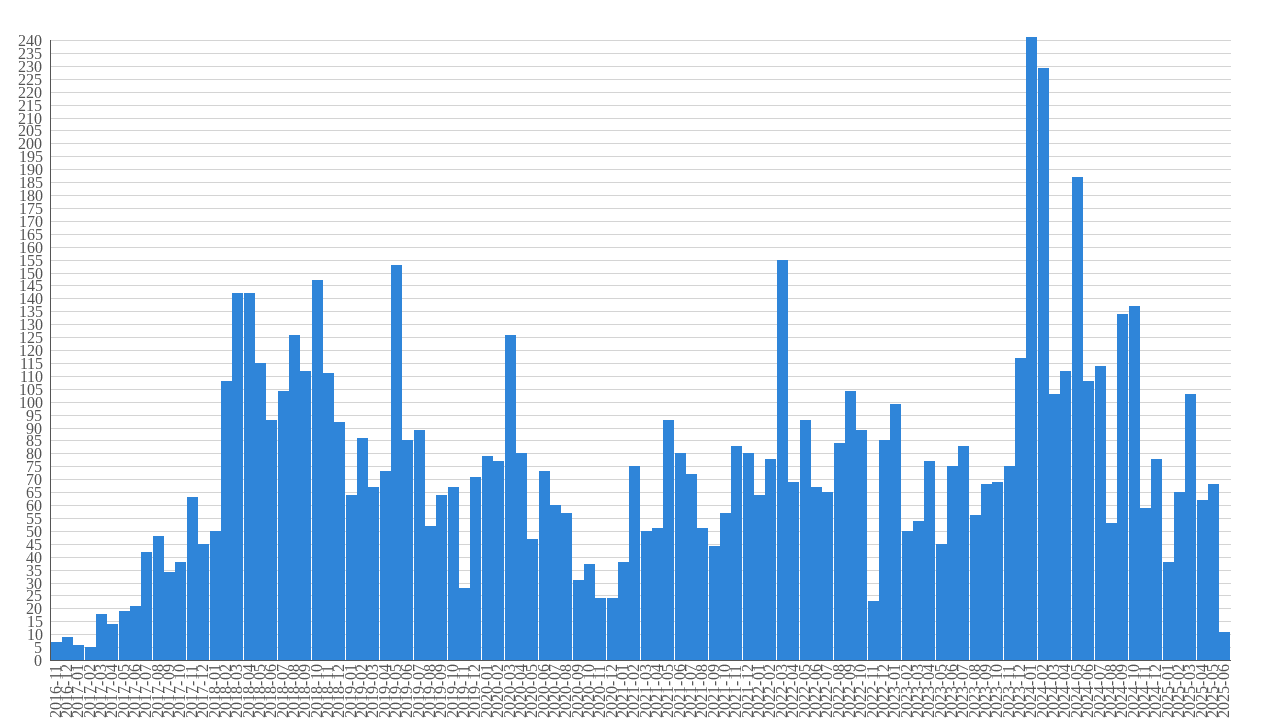The width and height of the screenshot is (1280, 720).
Task: Click the 2024-07 bar at about 114
Action: coord(1100,513)
